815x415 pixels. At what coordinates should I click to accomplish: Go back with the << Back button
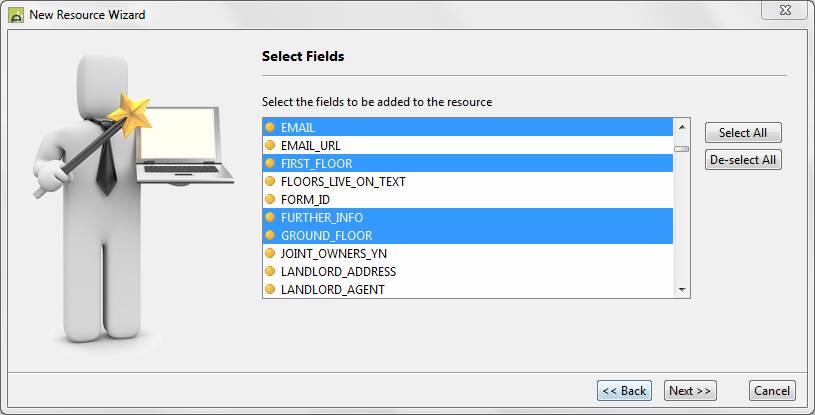pyautogui.click(x=625, y=391)
